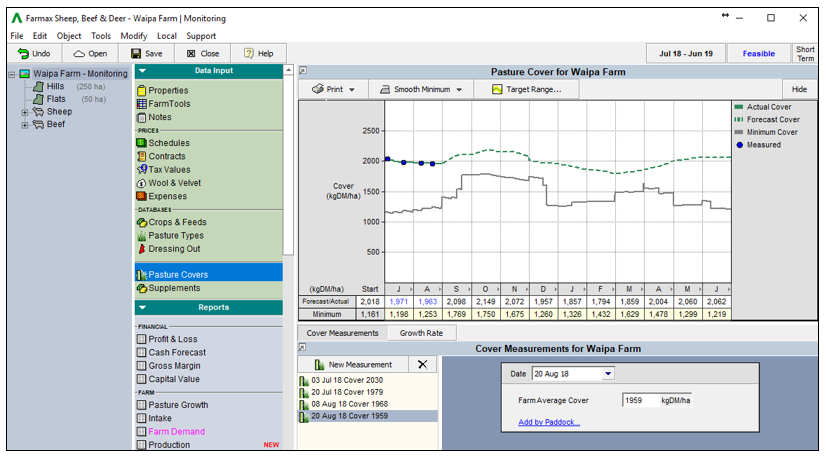Collapse the Waipa Farm - Monitoring root node
Viewport: 826px width, 457px height.
pyautogui.click(x=12, y=74)
